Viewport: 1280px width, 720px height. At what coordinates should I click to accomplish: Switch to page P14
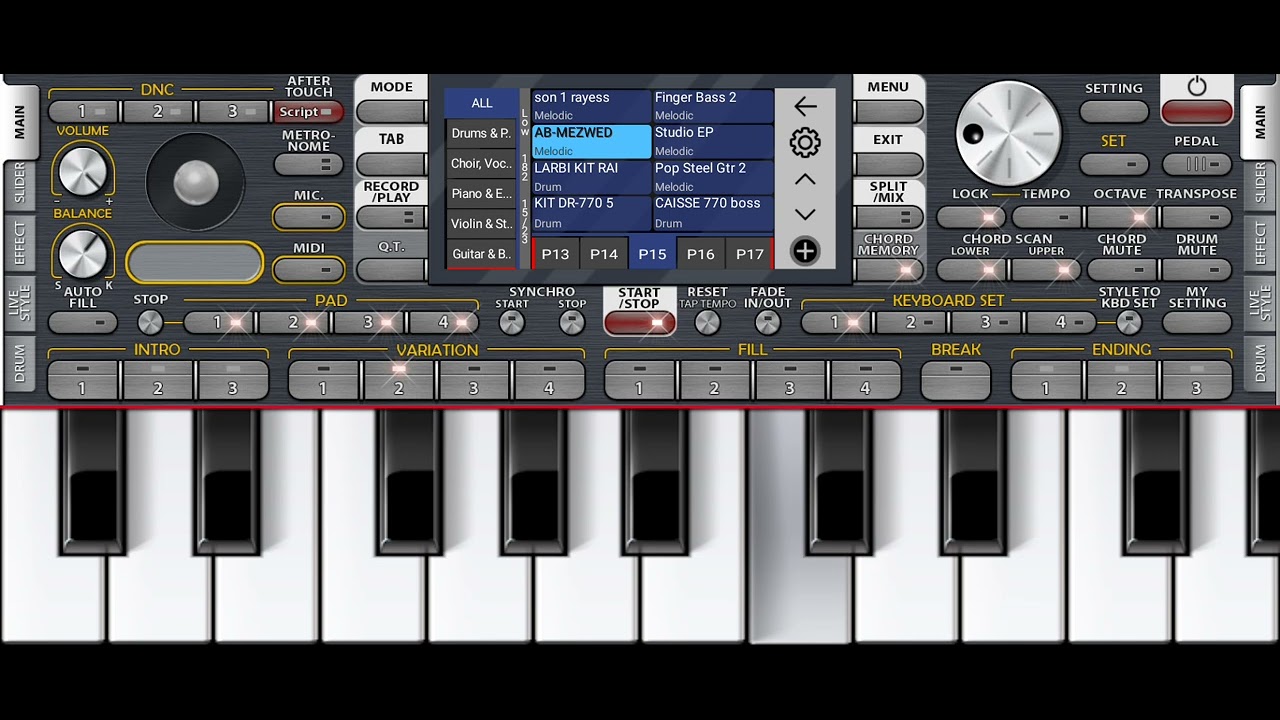click(604, 254)
